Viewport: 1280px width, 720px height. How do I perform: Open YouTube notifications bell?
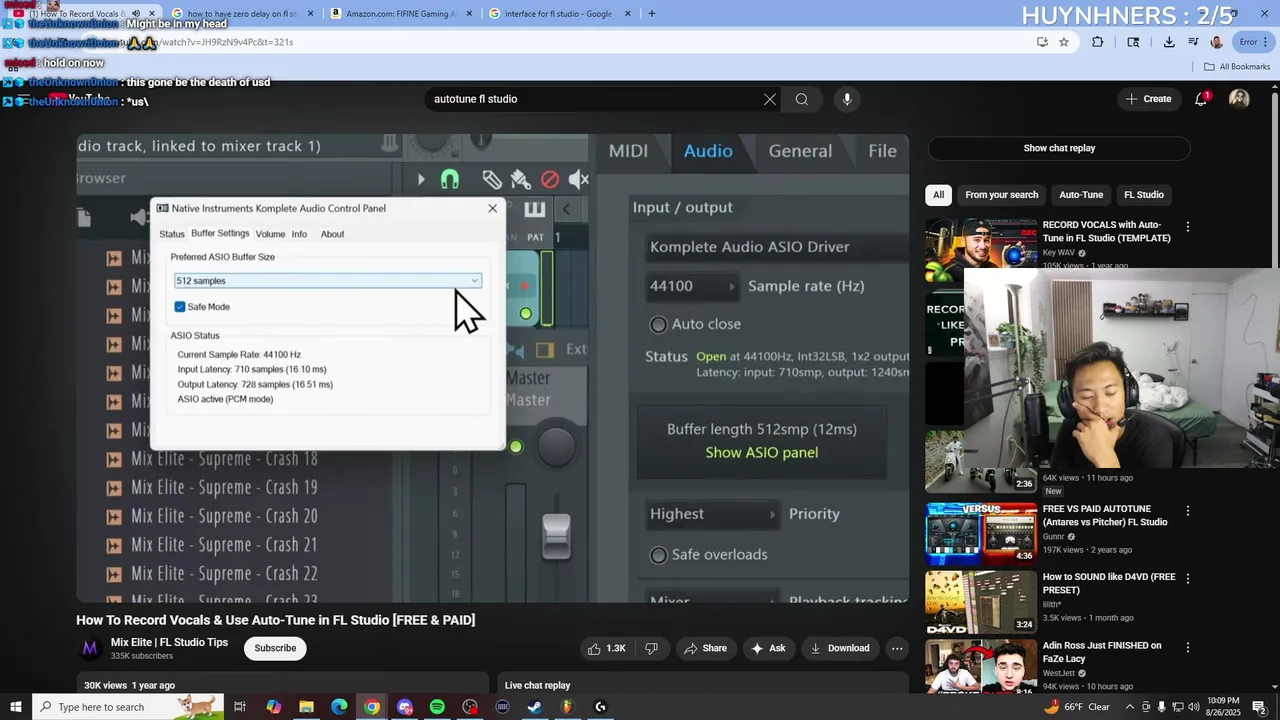tap(1201, 99)
